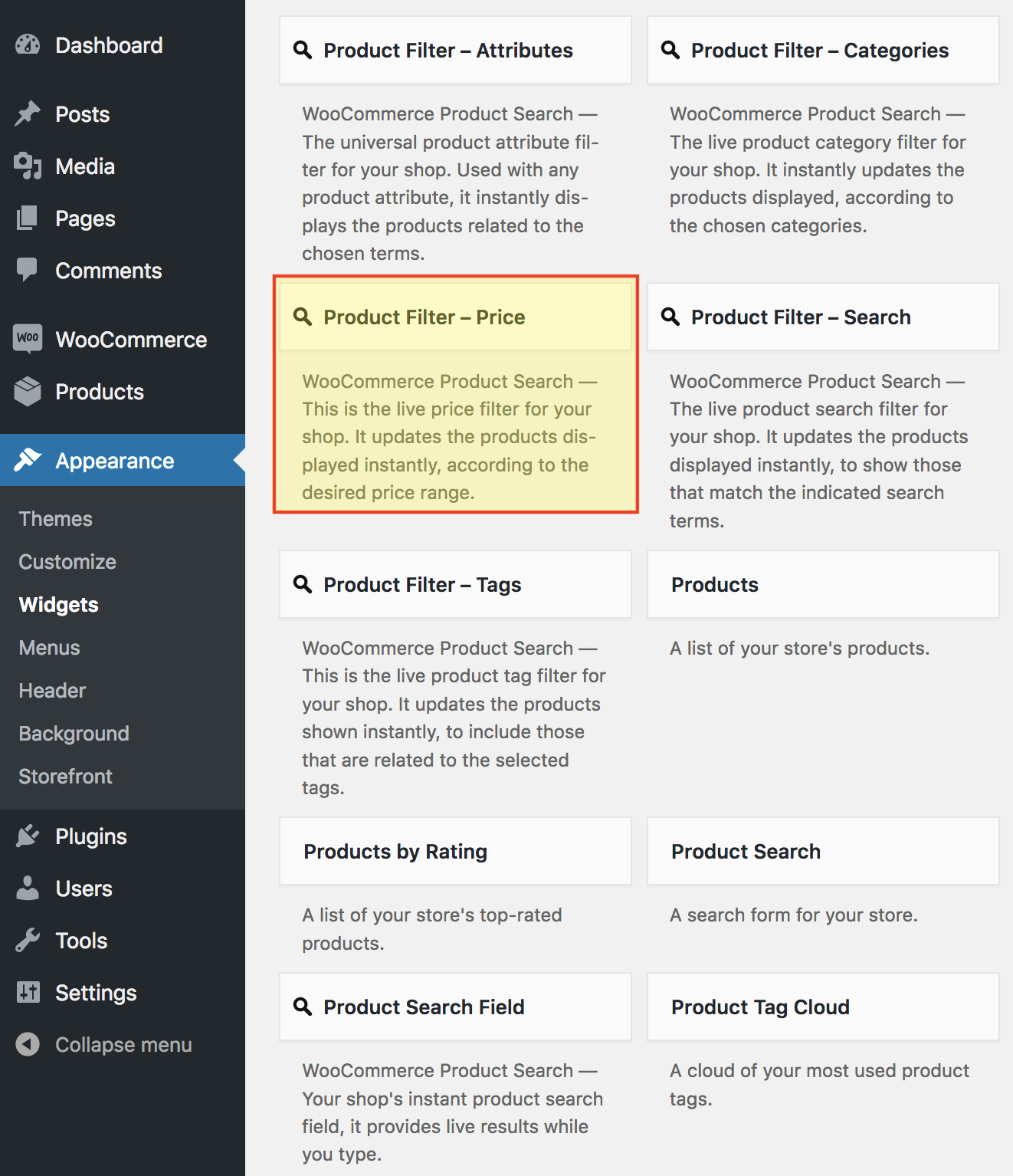Click 'A list of your store's top-rated' description
The height and width of the screenshot is (1176, 1013).
point(432,915)
